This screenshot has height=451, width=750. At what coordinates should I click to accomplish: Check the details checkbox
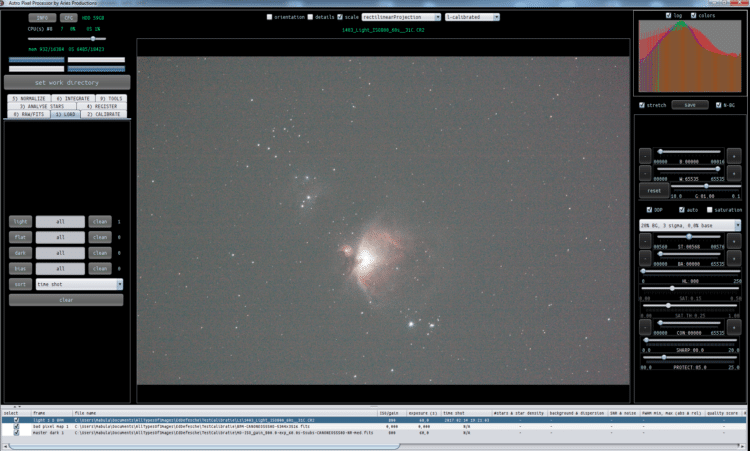[x=310, y=17]
